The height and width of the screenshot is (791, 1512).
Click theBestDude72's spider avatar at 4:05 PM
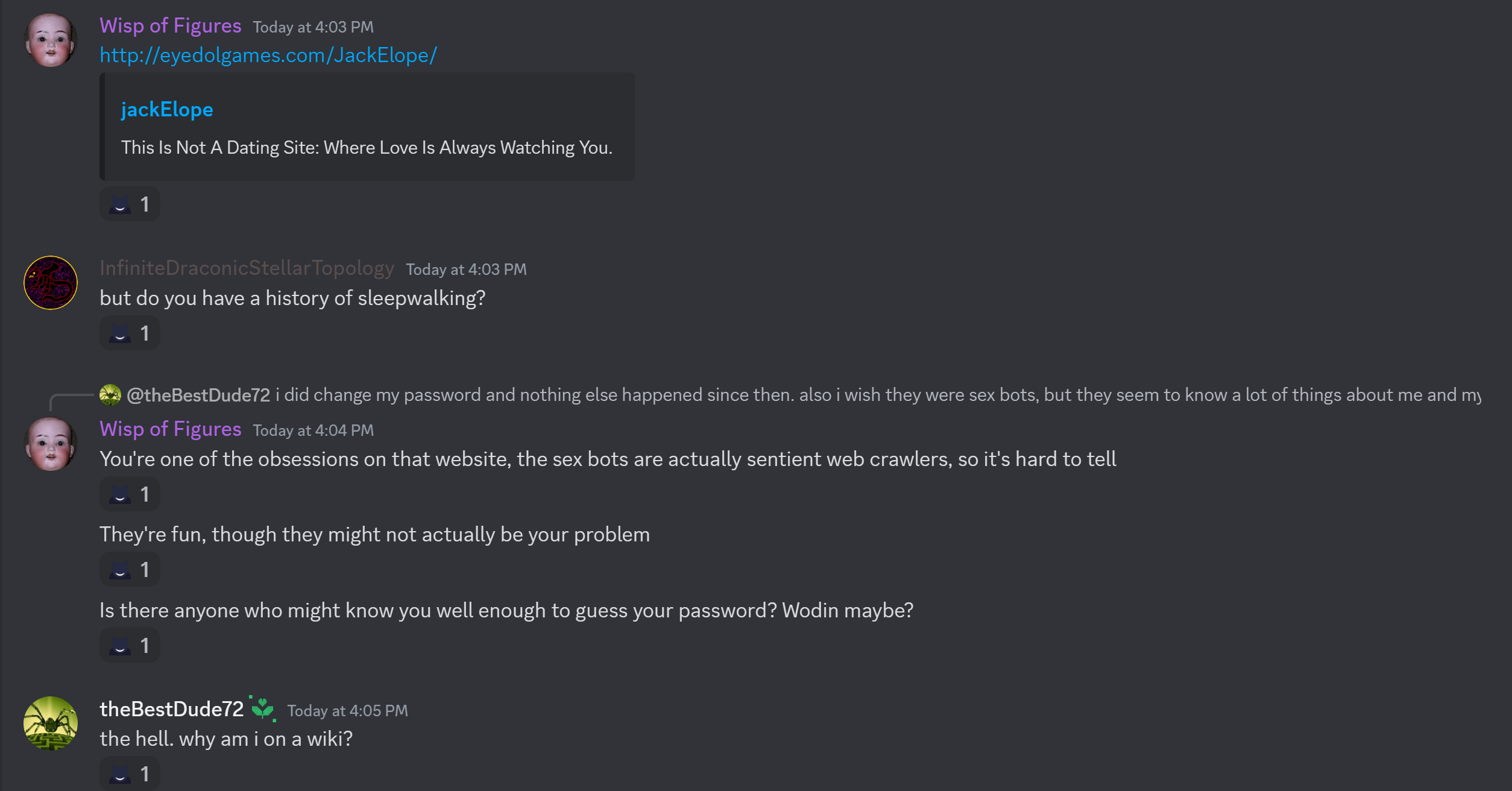click(51, 723)
